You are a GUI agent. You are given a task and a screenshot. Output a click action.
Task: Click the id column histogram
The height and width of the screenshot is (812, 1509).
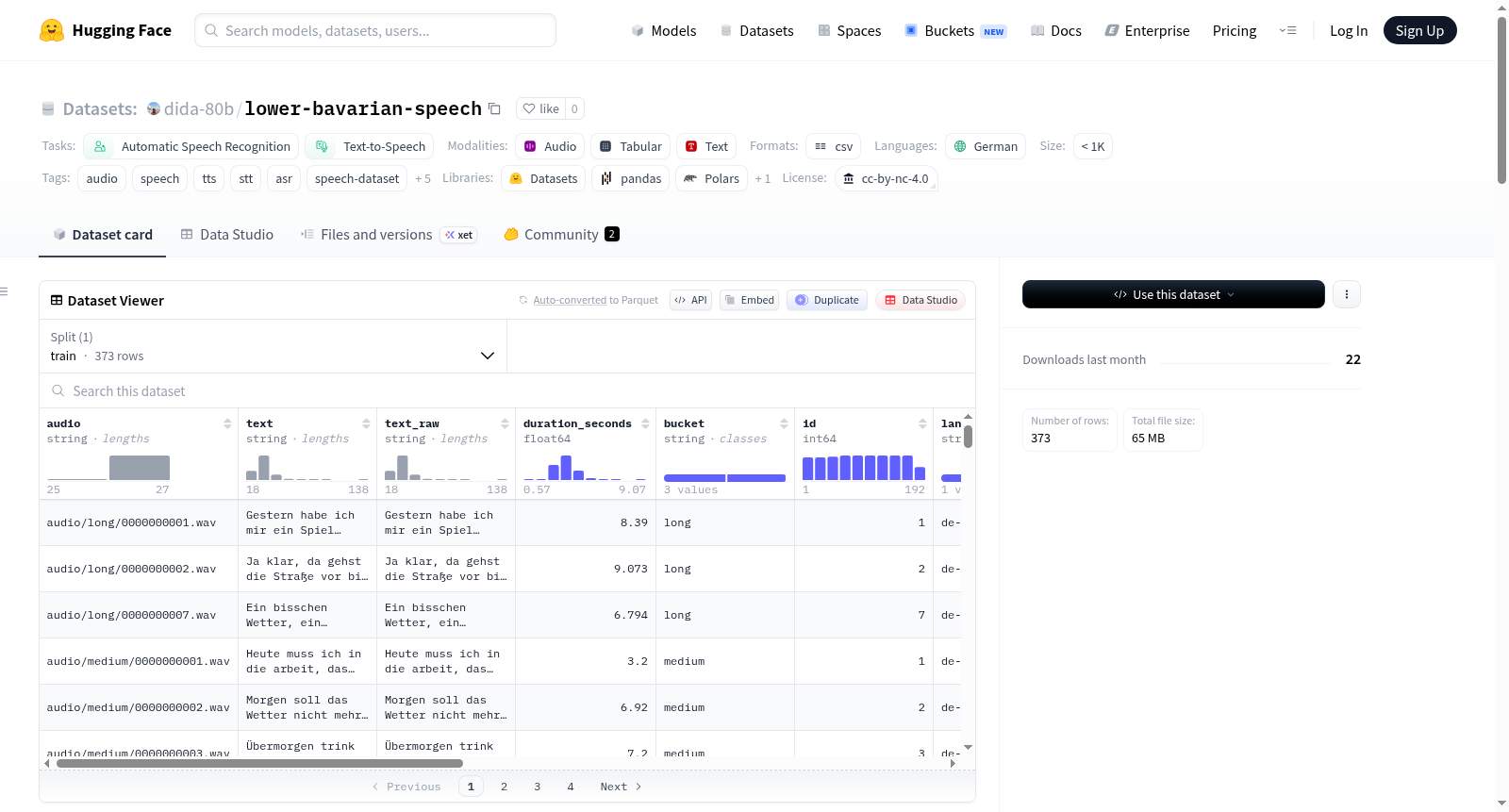(x=864, y=467)
